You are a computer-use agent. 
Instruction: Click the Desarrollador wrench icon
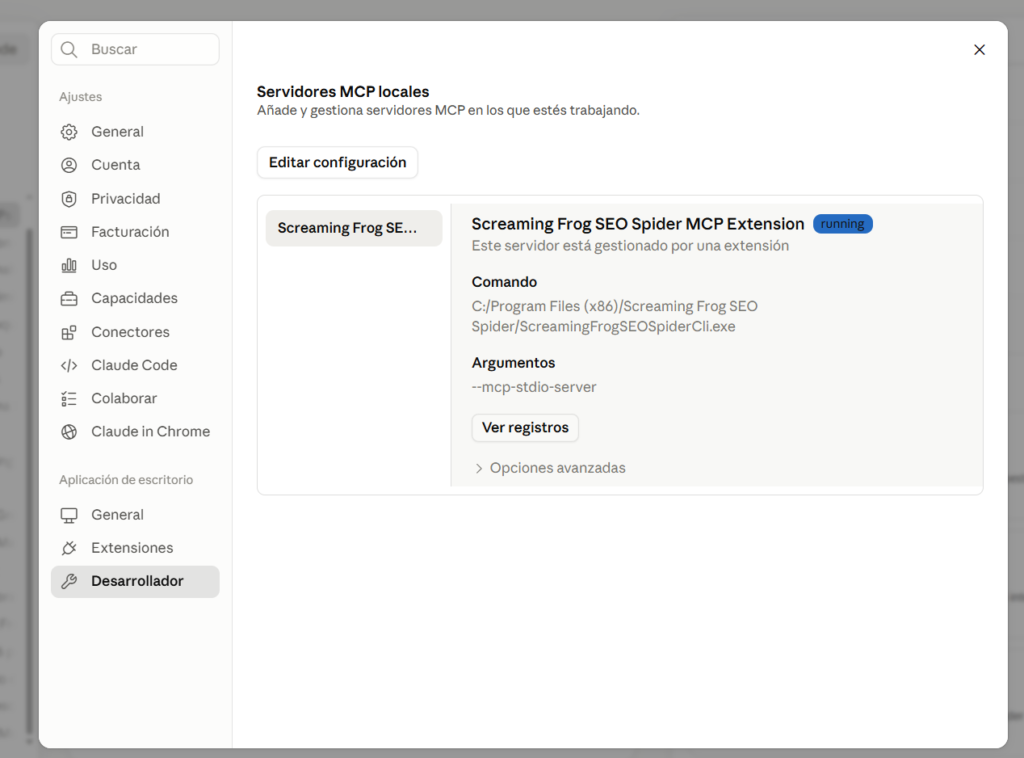[69, 581]
